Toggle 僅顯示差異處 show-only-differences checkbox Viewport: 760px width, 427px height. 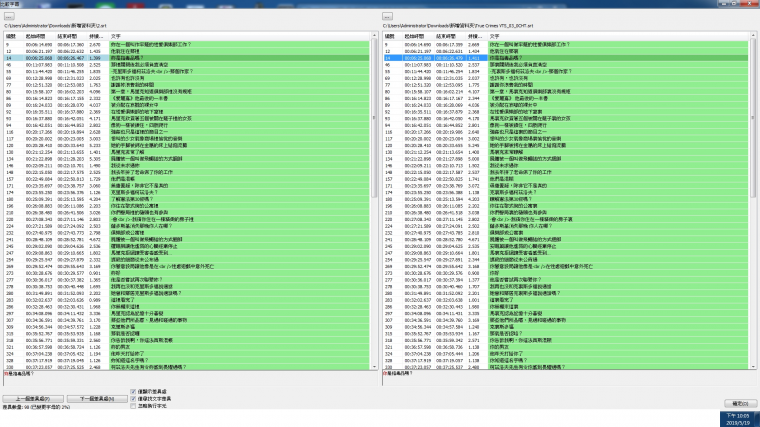pyautogui.click(x=133, y=392)
